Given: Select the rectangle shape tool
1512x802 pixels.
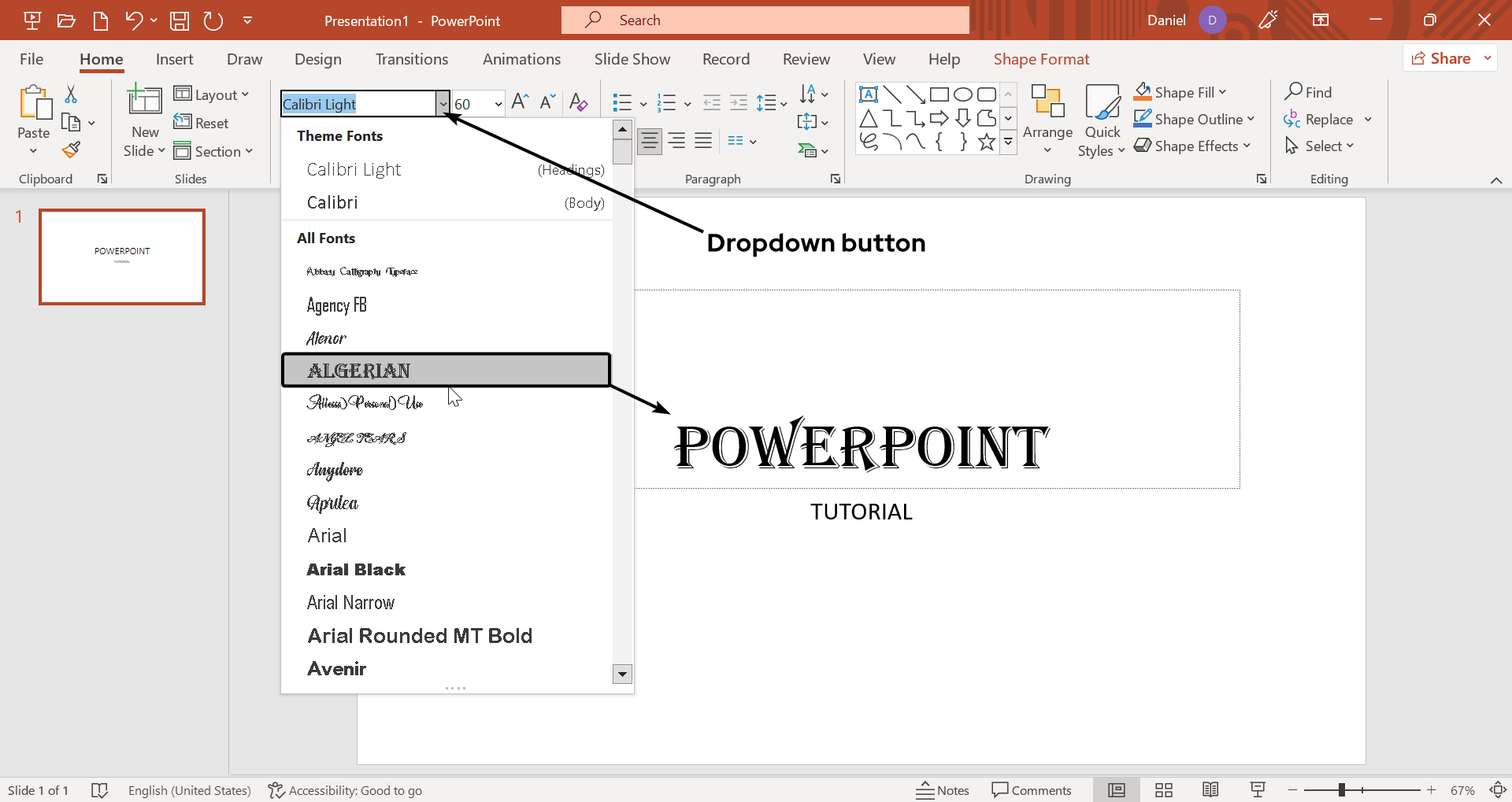Looking at the screenshot, I should 939,94.
